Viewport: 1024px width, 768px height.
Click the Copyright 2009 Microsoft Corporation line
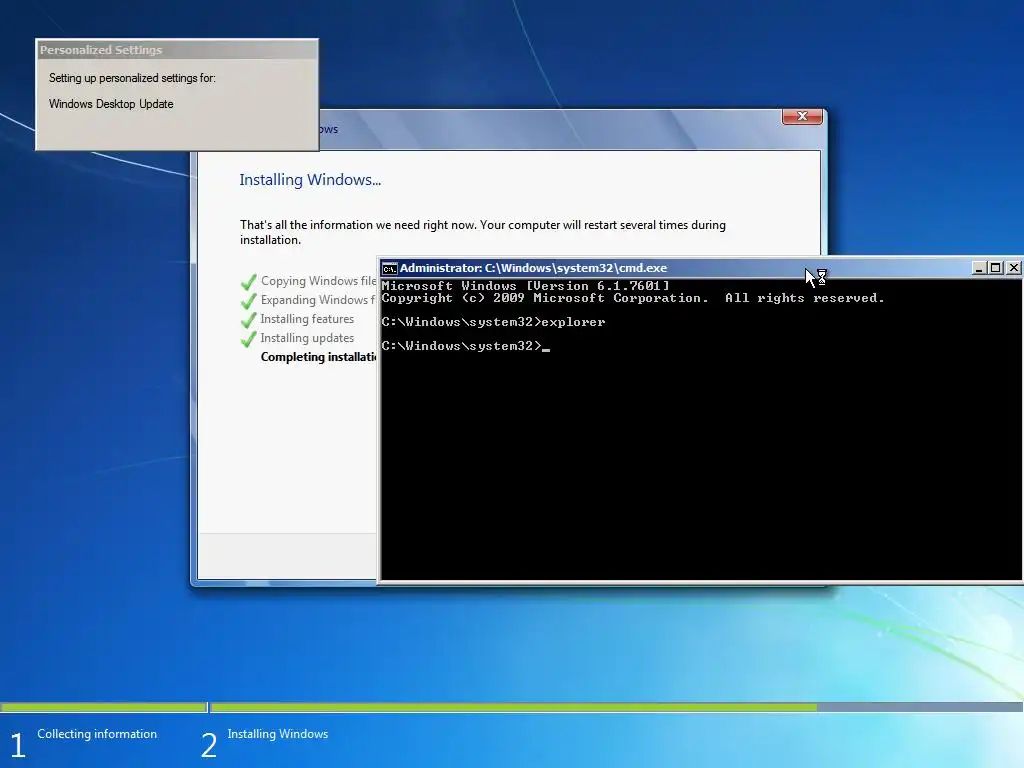coord(633,298)
